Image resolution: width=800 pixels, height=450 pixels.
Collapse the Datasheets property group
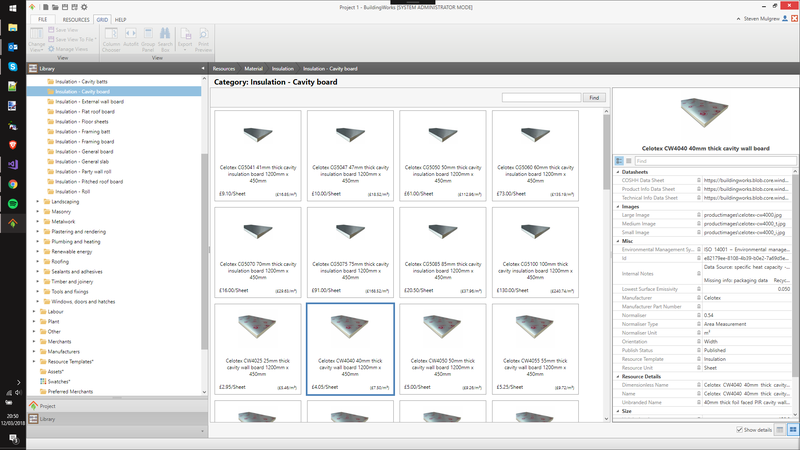click(x=618, y=172)
